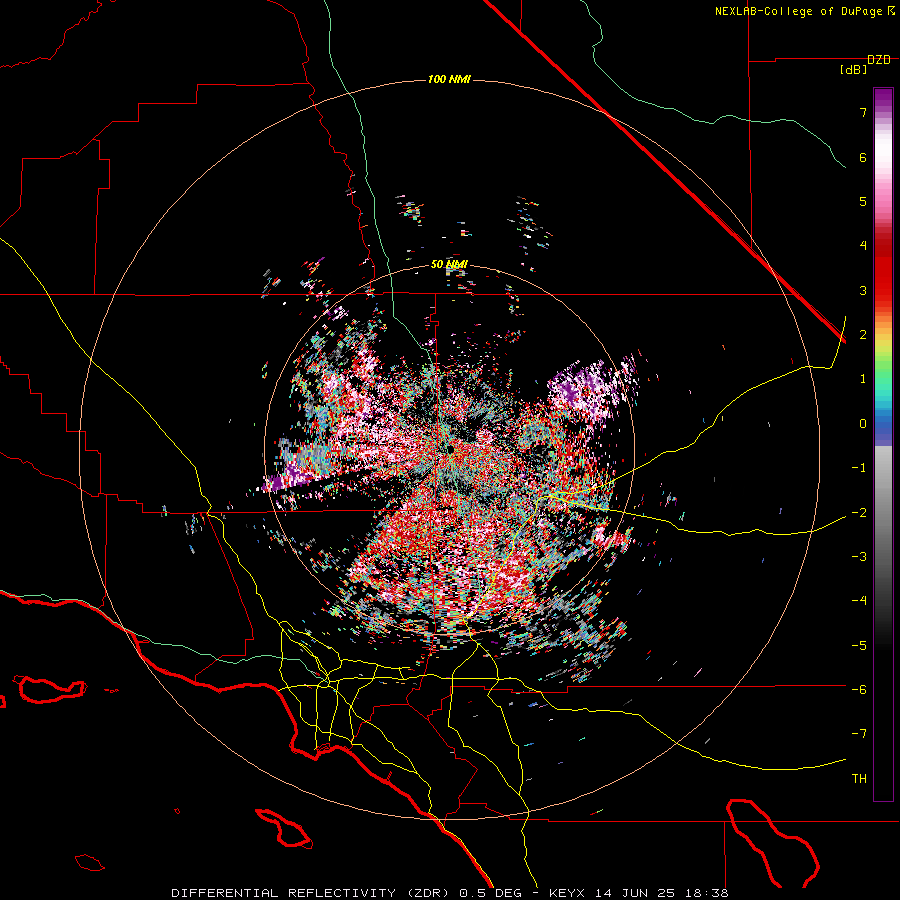
Task: Click the -3 scale value
Action: point(859,557)
